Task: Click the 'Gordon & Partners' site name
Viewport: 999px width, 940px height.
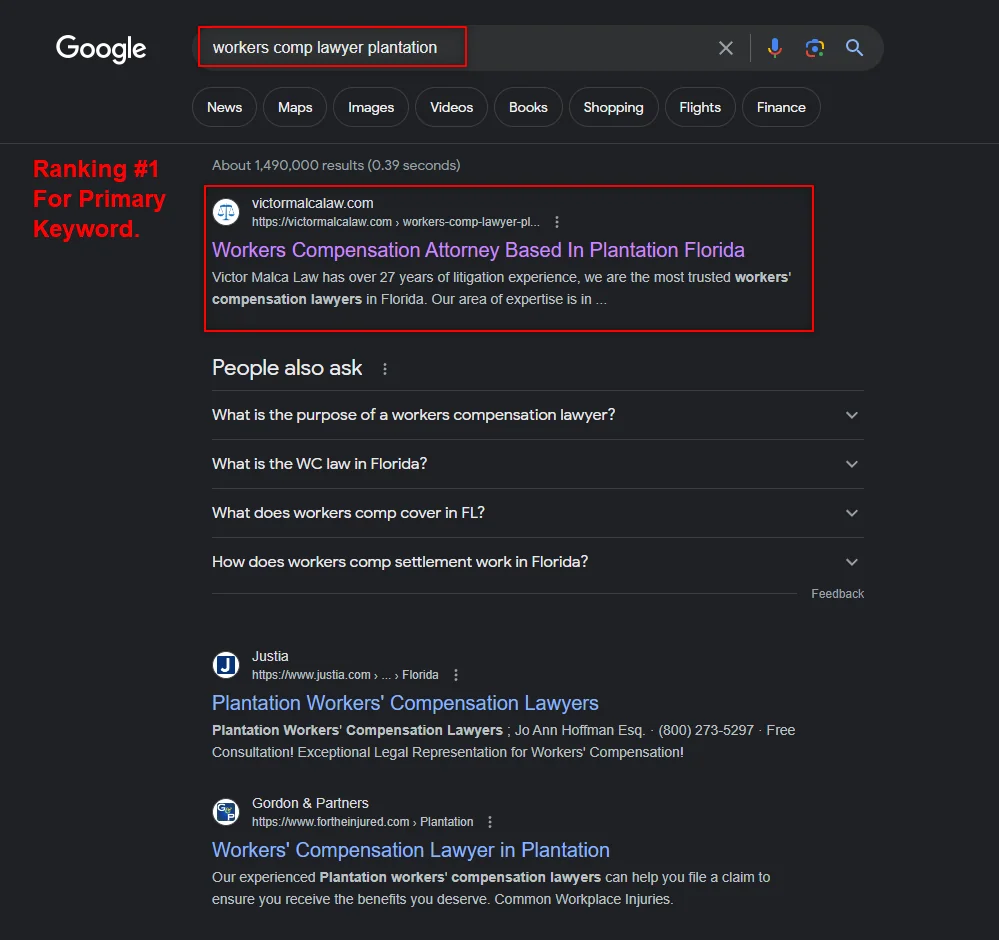Action: [x=310, y=803]
